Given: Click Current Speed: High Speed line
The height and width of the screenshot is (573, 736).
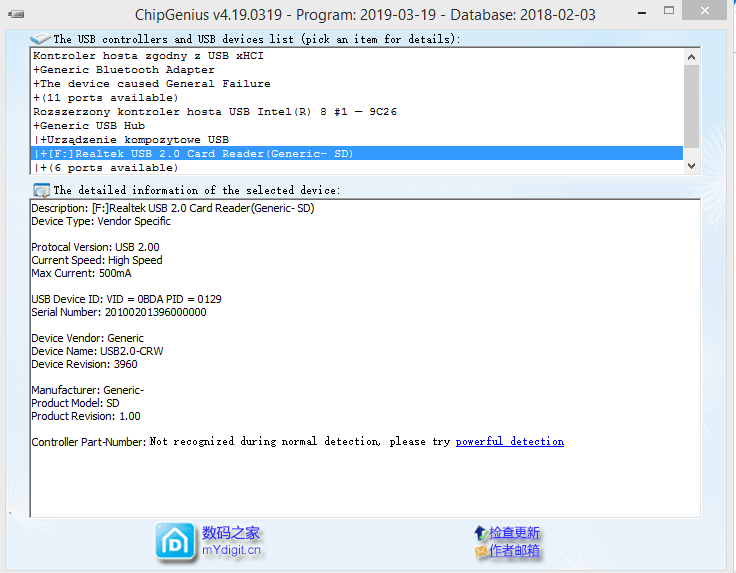Looking at the screenshot, I should [x=97, y=260].
